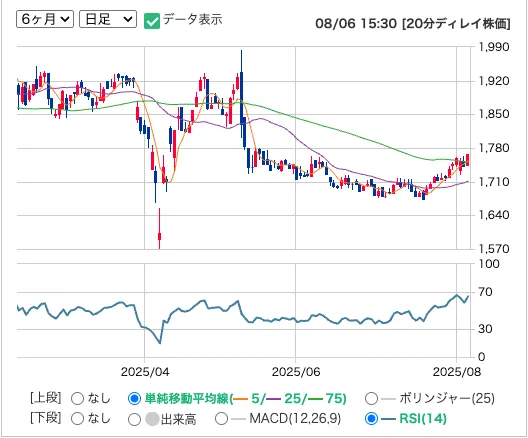This screenshot has width=528, height=438.
Task: Click the orange 5-day line legend swatch
Action: click(241, 399)
